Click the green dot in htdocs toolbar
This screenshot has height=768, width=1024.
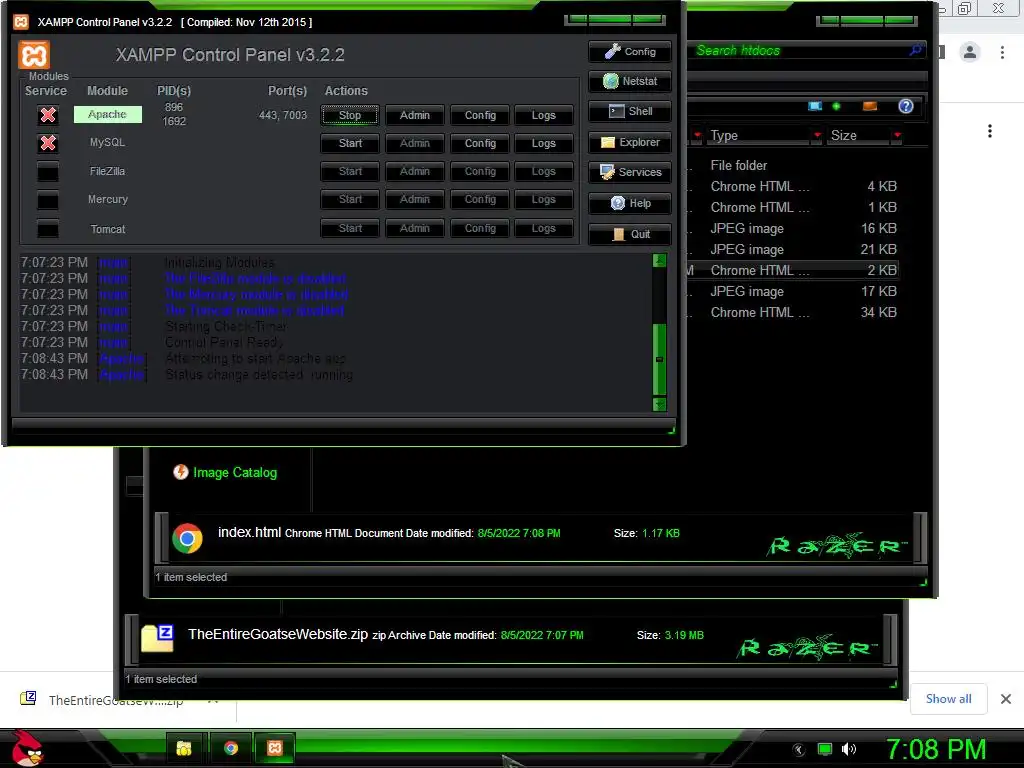coord(836,106)
